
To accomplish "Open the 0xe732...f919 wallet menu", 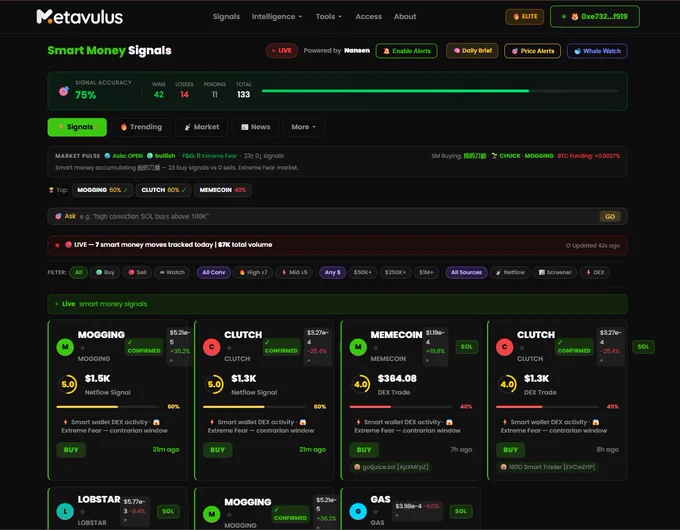I will coord(595,16).
